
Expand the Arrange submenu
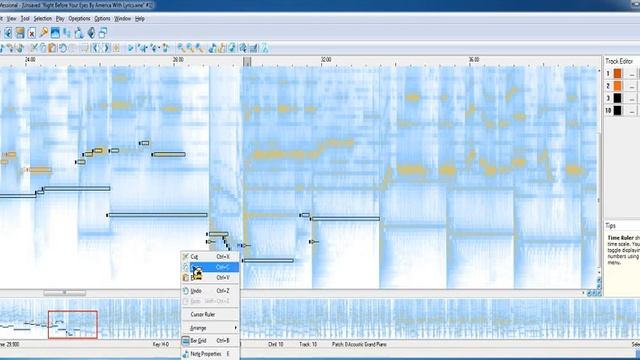(210, 328)
